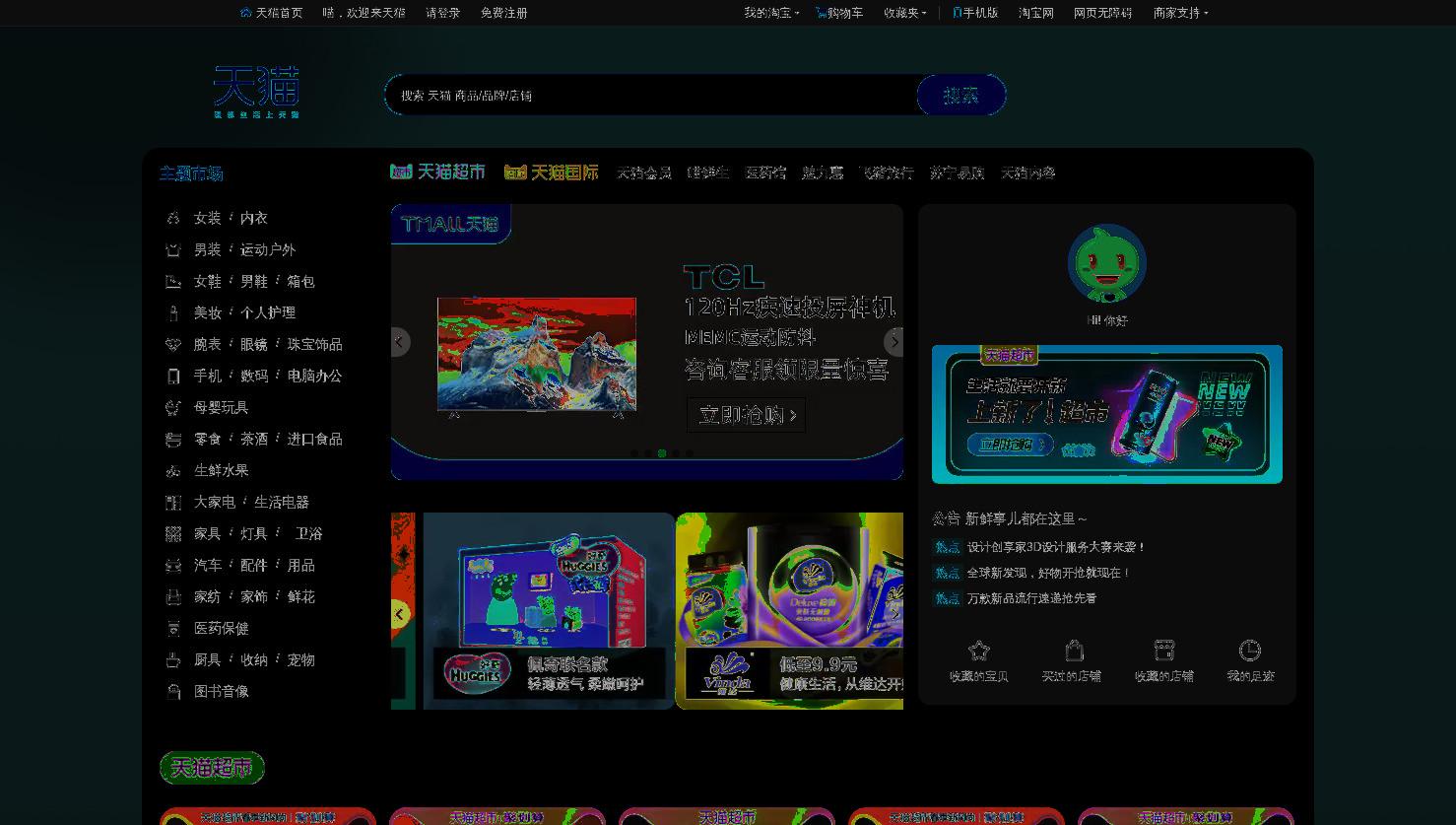
Task: Click 立即抢购 on the TCL banner
Action: point(746,415)
